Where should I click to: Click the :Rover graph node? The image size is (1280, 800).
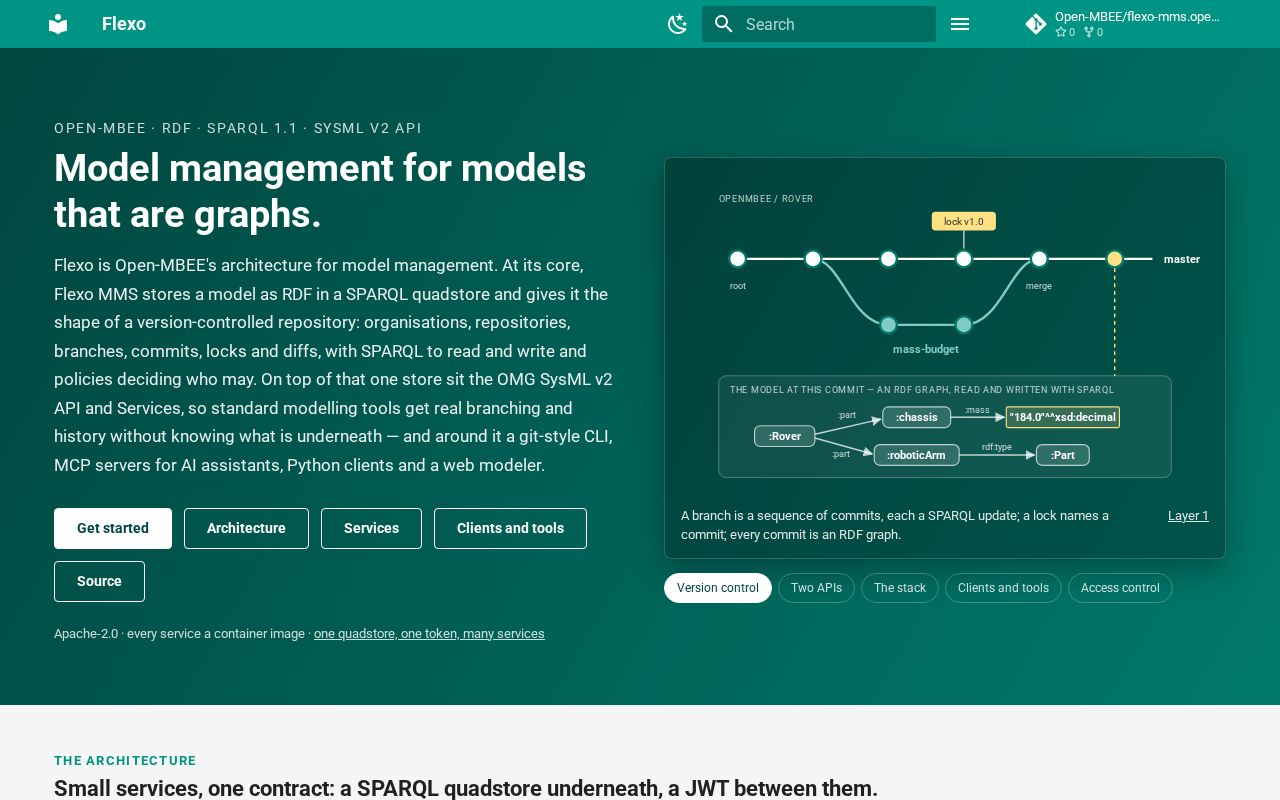(x=785, y=436)
